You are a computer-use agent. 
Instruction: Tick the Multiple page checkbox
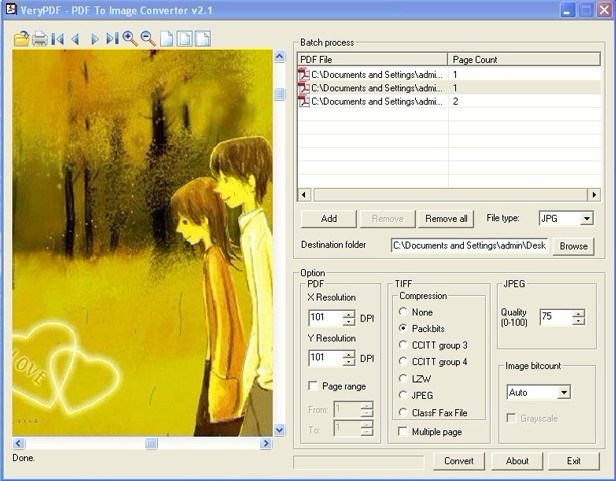click(403, 431)
